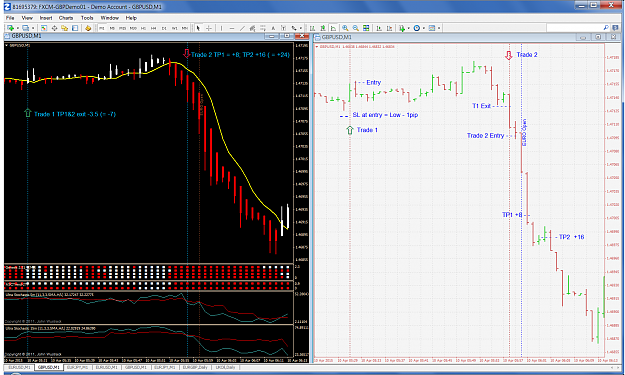Toggle chart shift icon
The height and width of the screenshot is (375, 625).
[x=389, y=28]
